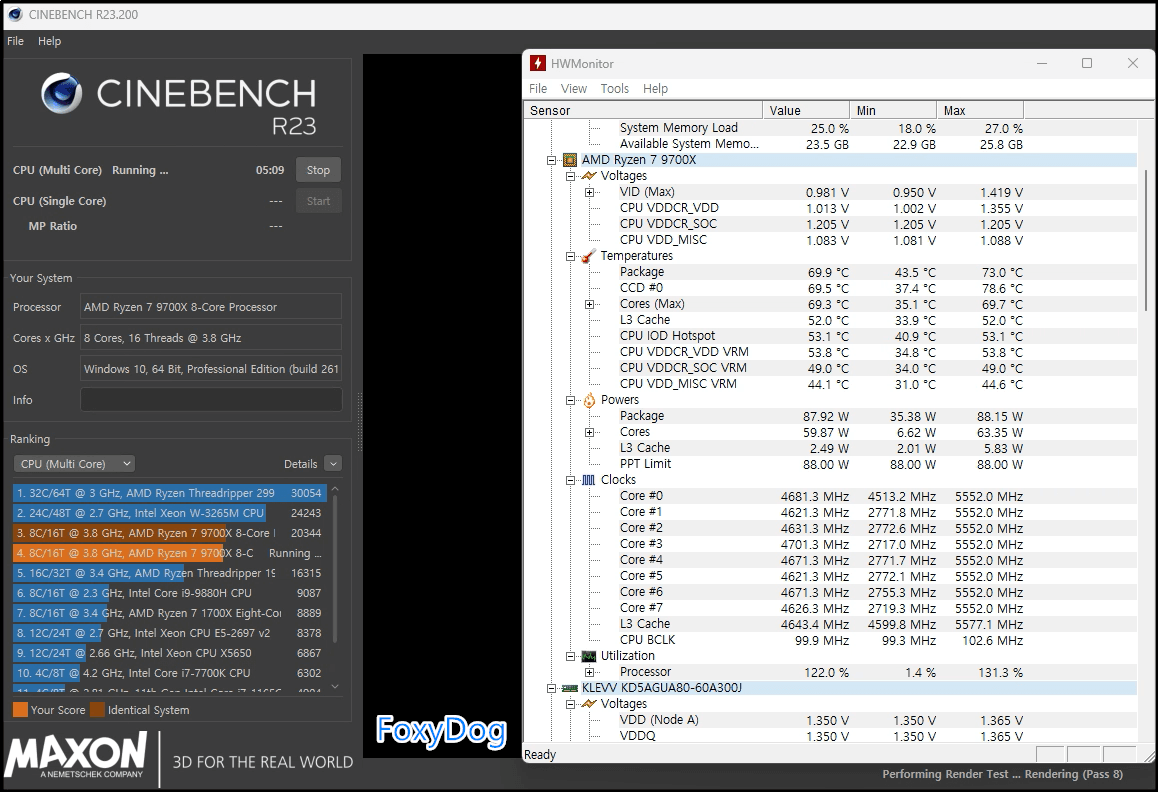Collapse the KLEVV Voltages section
The width and height of the screenshot is (1158, 792).
[x=570, y=704]
